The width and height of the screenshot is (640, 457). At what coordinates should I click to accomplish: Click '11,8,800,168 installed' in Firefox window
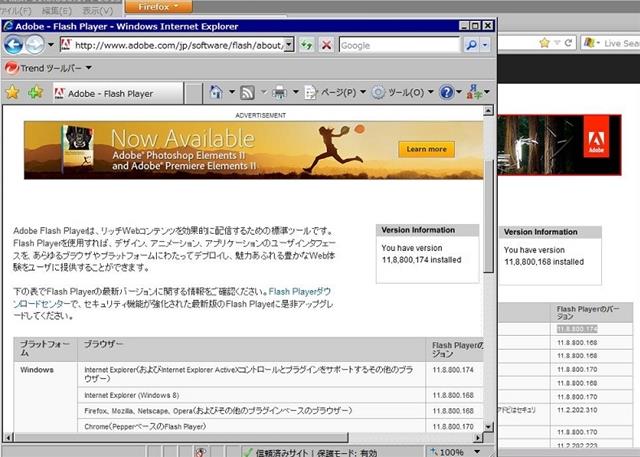point(544,262)
